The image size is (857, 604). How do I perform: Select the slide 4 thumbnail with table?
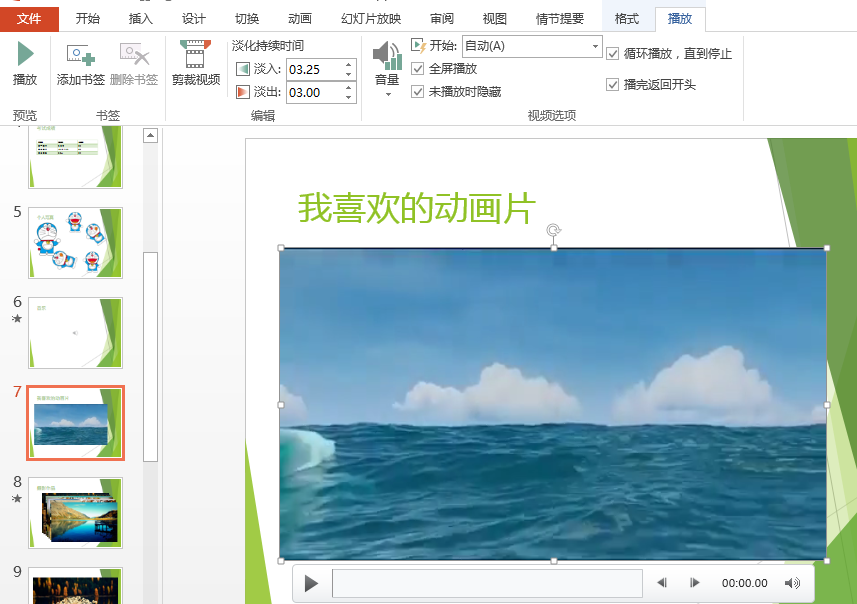pyautogui.click(x=75, y=157)
